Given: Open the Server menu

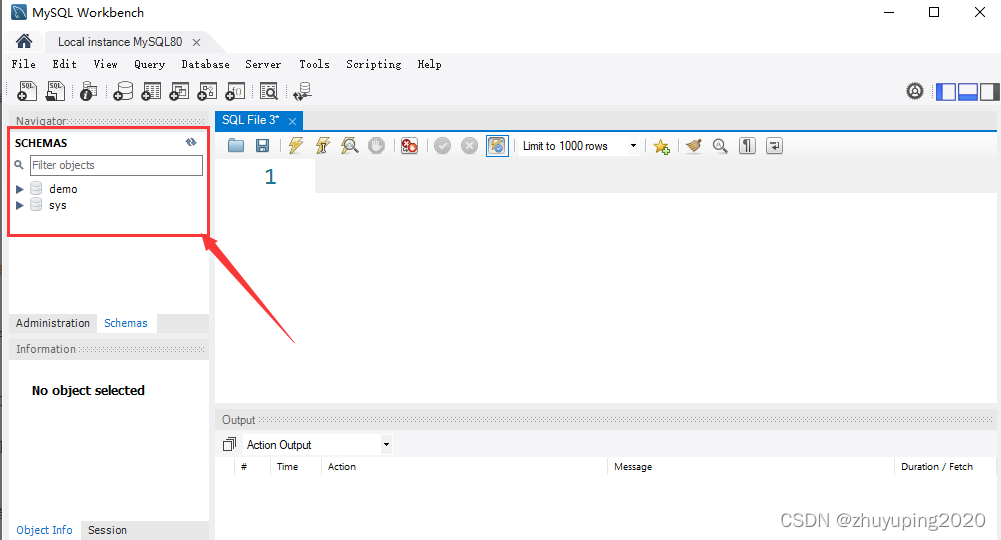Looking at the screenshot, I should (x=263, y=64).
